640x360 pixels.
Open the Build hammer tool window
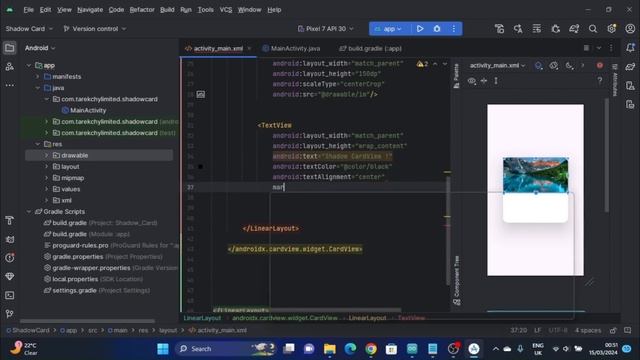pos(9,221)
